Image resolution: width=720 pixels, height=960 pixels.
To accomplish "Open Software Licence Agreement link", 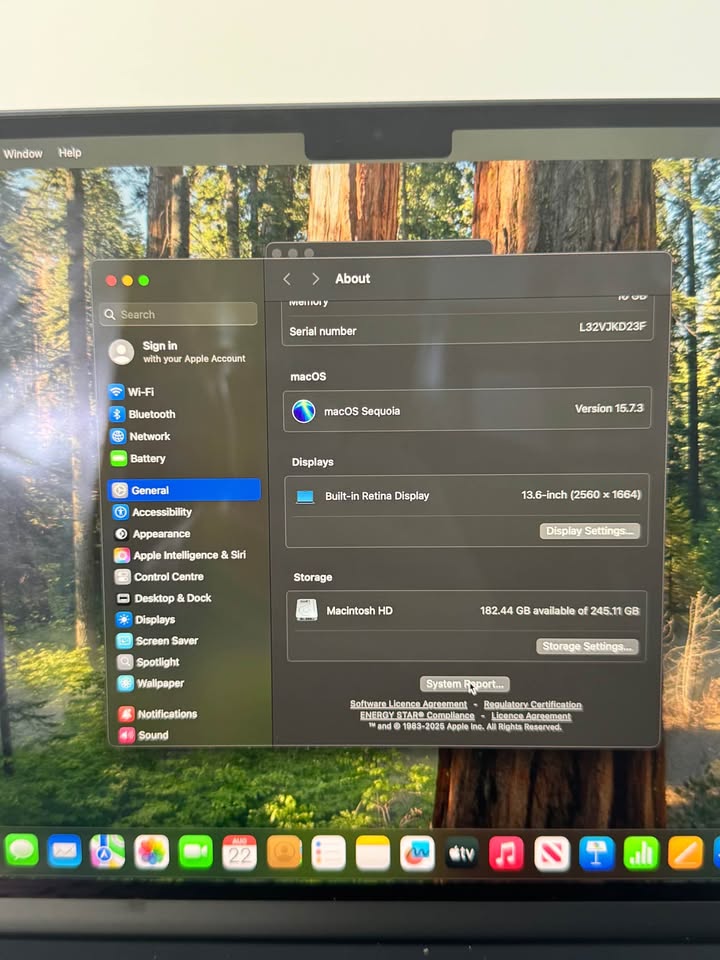I will pyautogui.click(x=408, y=704).
